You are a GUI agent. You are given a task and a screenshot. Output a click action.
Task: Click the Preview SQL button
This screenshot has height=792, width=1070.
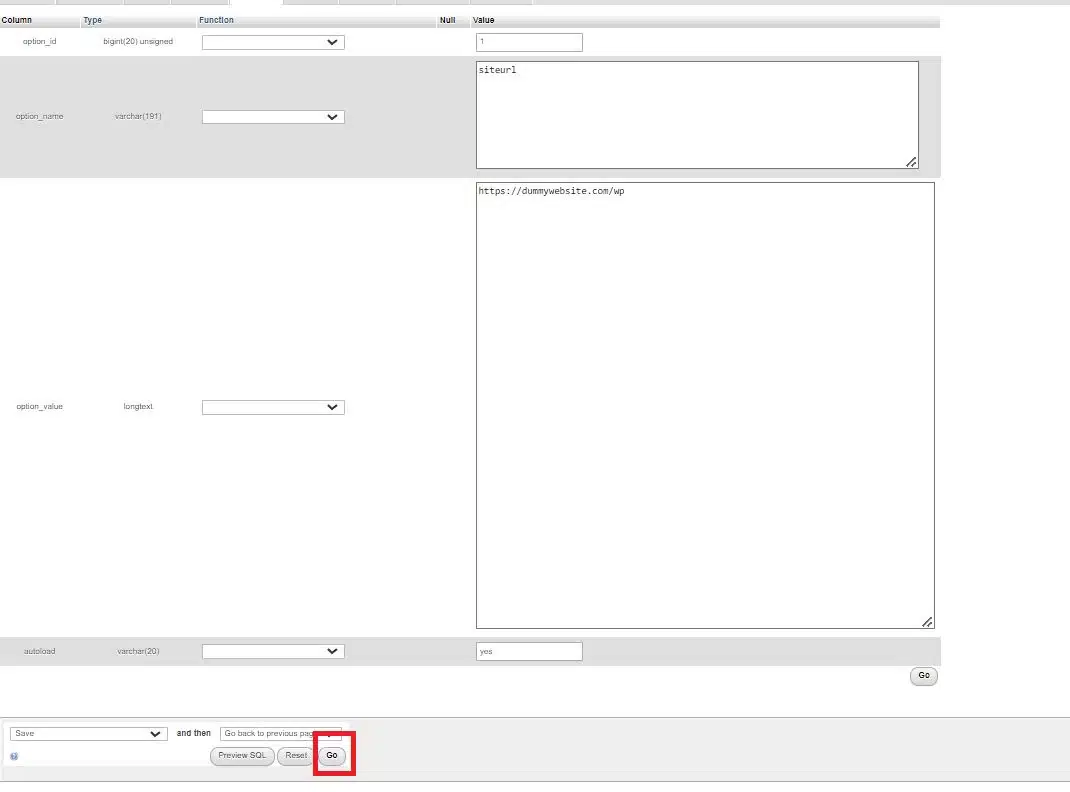click(x=242, y=756)
